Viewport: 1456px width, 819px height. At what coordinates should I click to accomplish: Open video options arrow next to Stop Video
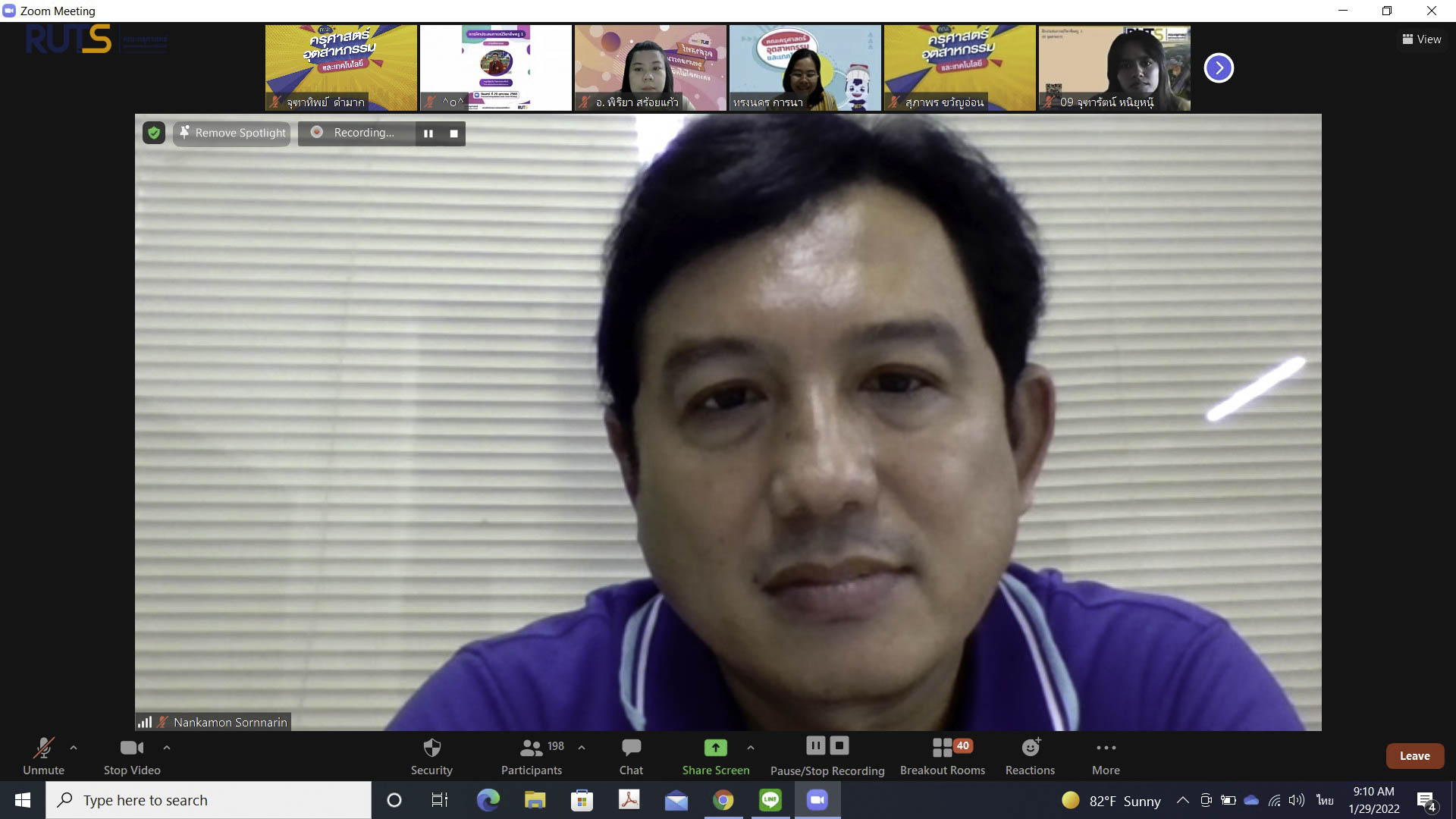click(x=167, y=748)
